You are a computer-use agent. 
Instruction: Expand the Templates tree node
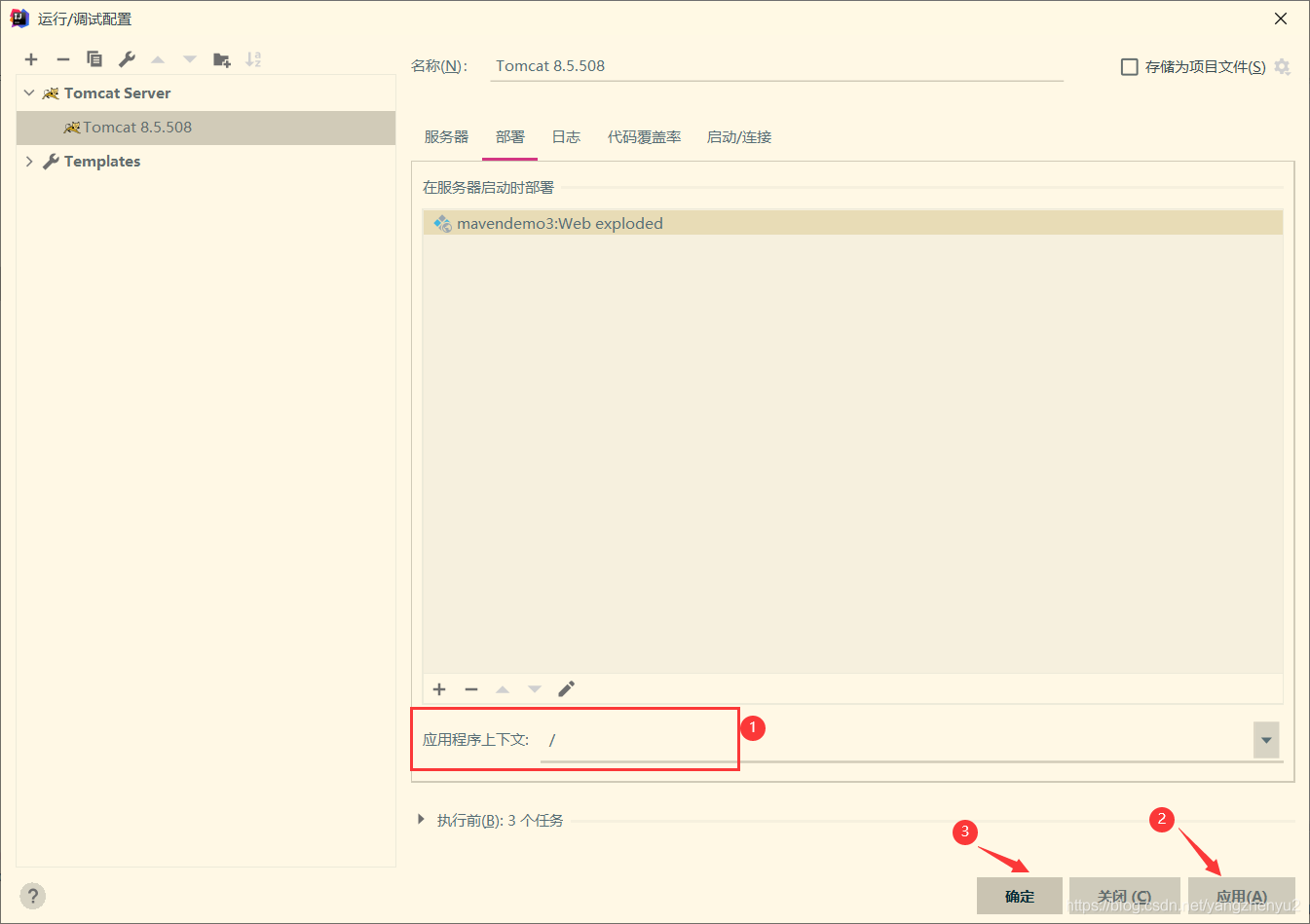29,162
